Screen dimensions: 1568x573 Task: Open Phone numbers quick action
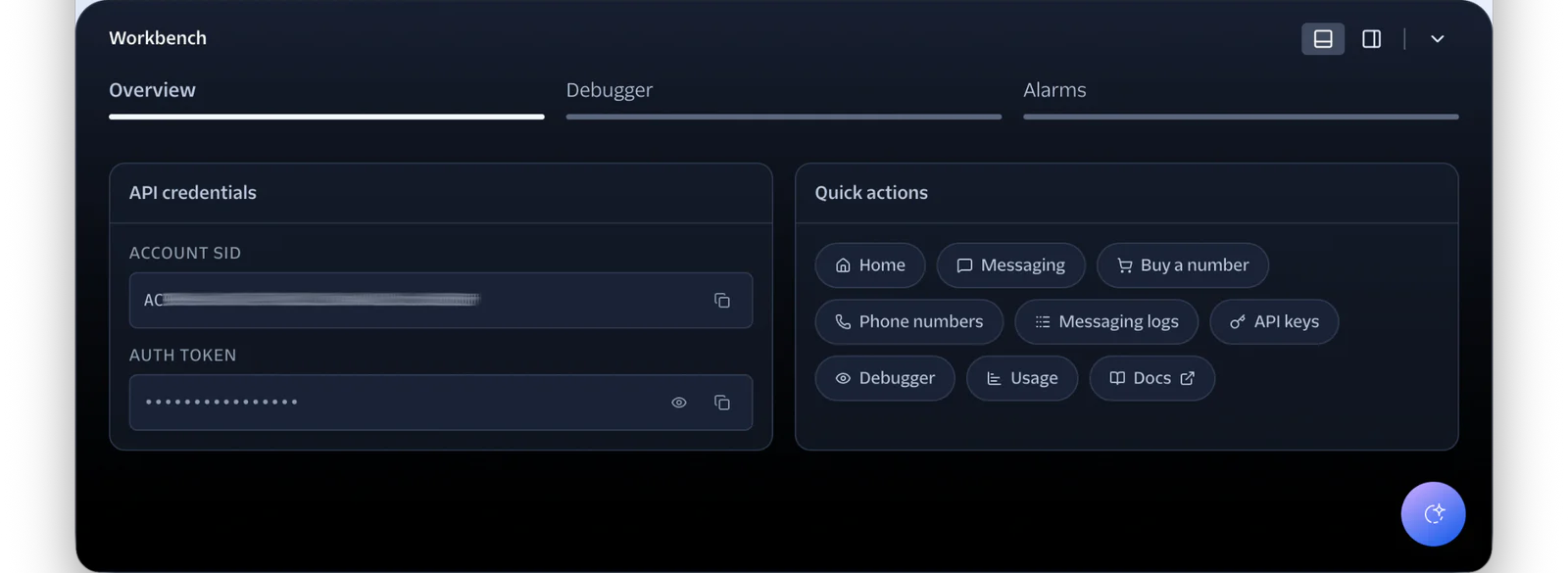coord(909,321)
